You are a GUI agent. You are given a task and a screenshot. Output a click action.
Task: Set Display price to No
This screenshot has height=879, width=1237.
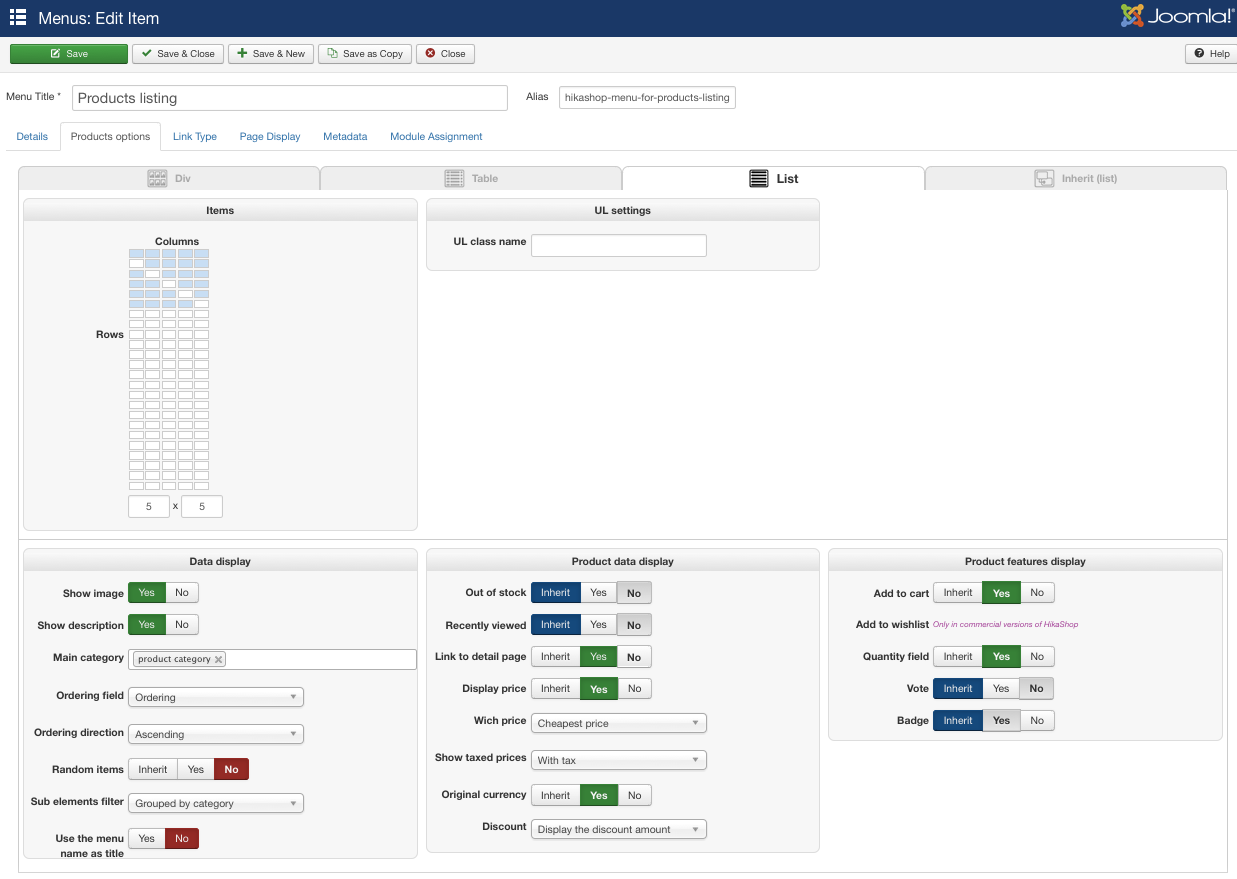click(635, 688)
